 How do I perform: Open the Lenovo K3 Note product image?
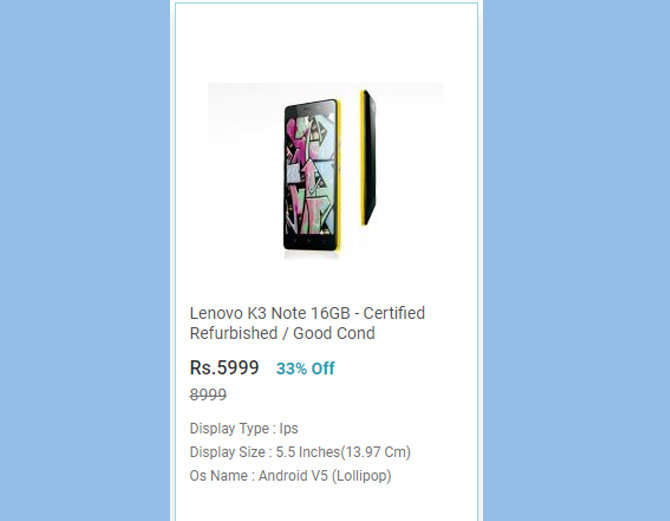coord(326,171)
